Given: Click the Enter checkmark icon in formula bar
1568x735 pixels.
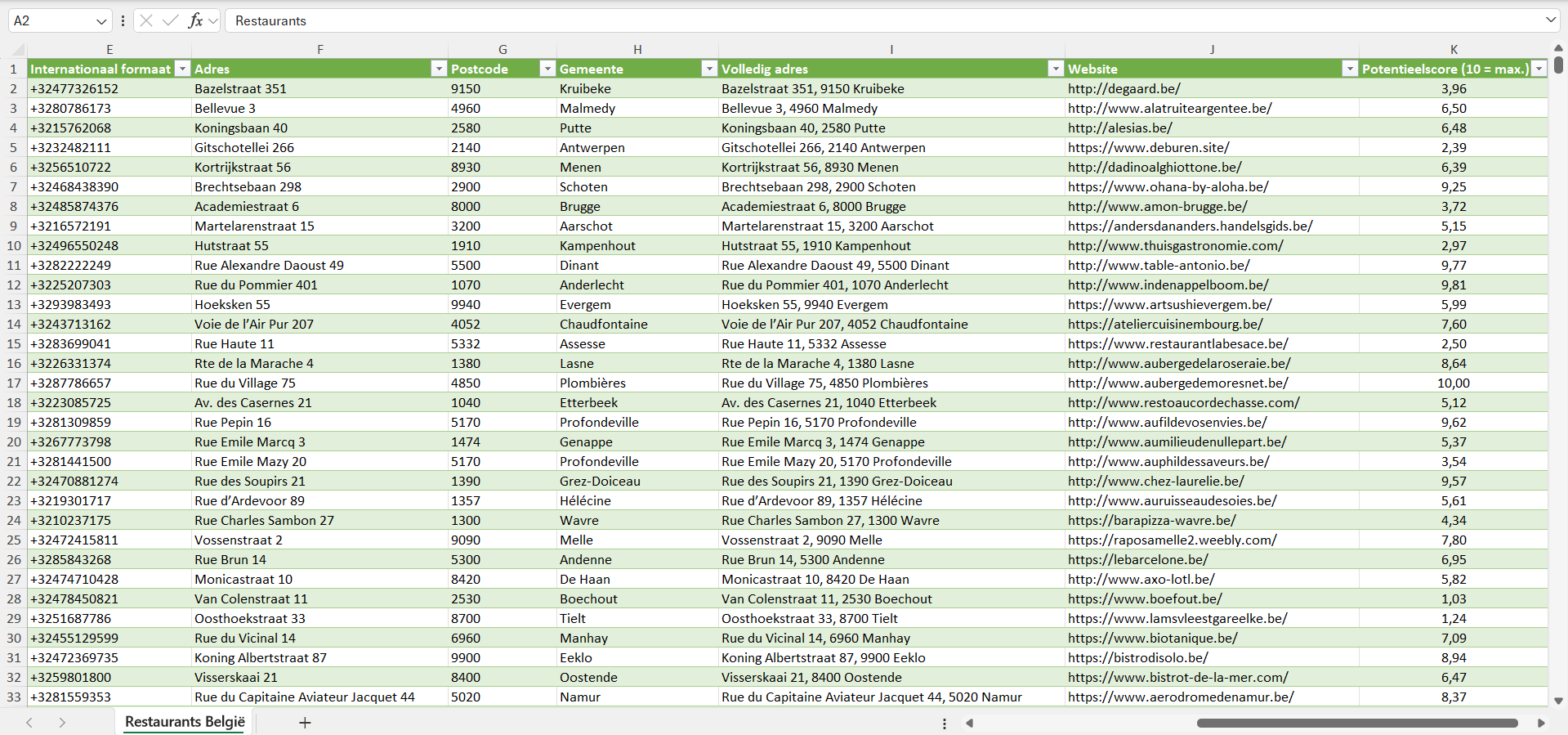Looking at the screenshot, I should pos(170,20).
